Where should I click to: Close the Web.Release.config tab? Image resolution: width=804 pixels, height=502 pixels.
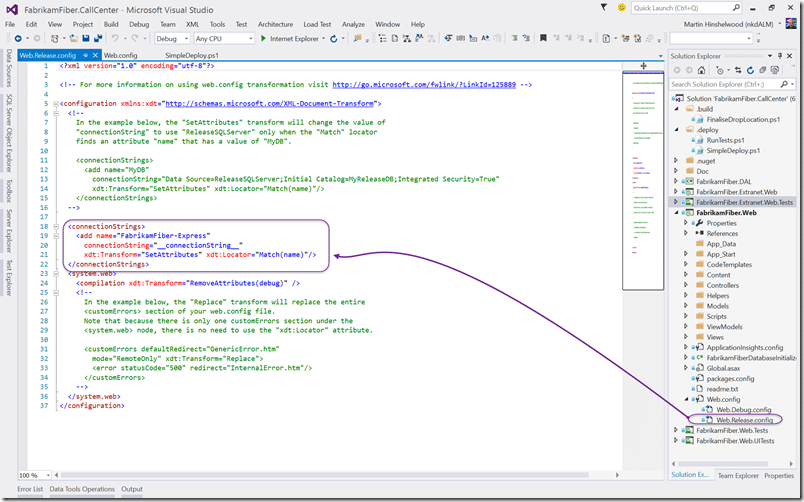pyautogui.click(x=95, y=55)
